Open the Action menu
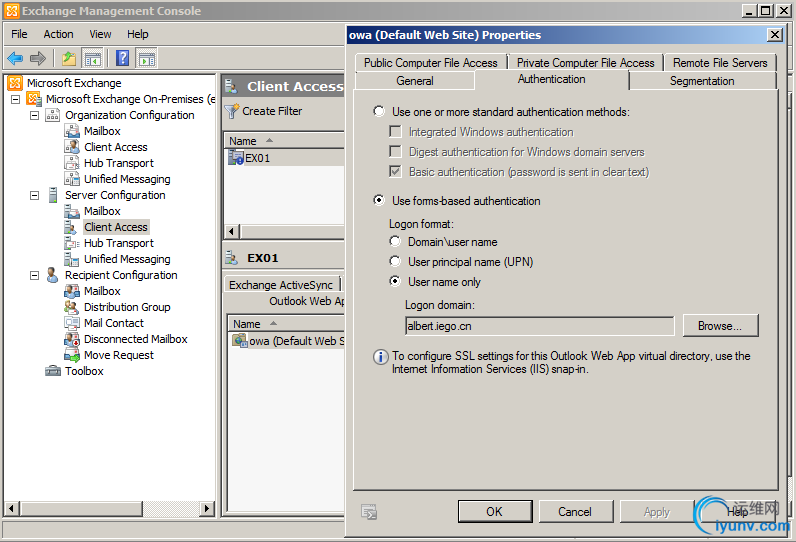This screenshot has height=542, width=796. (58, 34)
